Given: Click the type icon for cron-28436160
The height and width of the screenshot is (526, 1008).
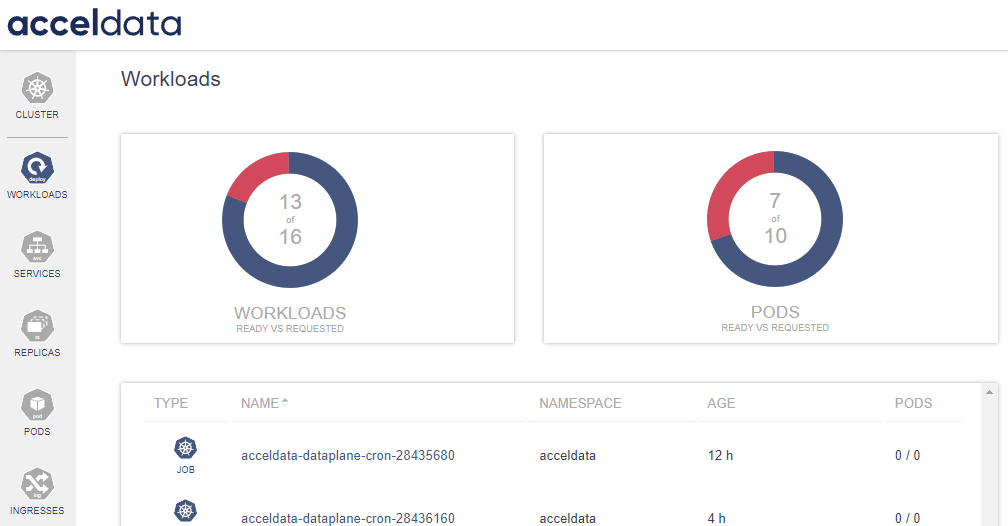Looking at the screenshot, I should pyautogui.click(x=186, y=511).
